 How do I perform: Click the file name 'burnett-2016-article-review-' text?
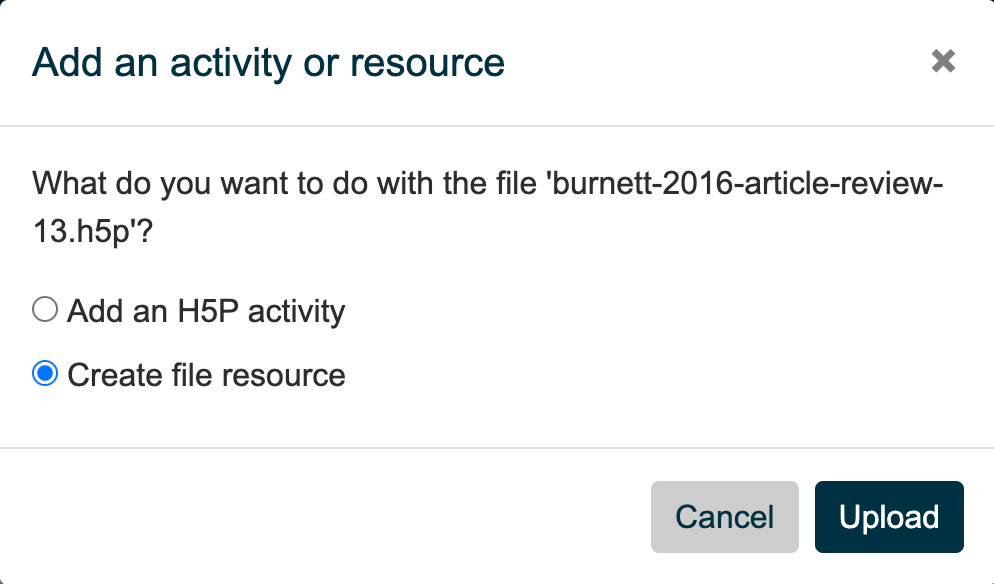745,184
